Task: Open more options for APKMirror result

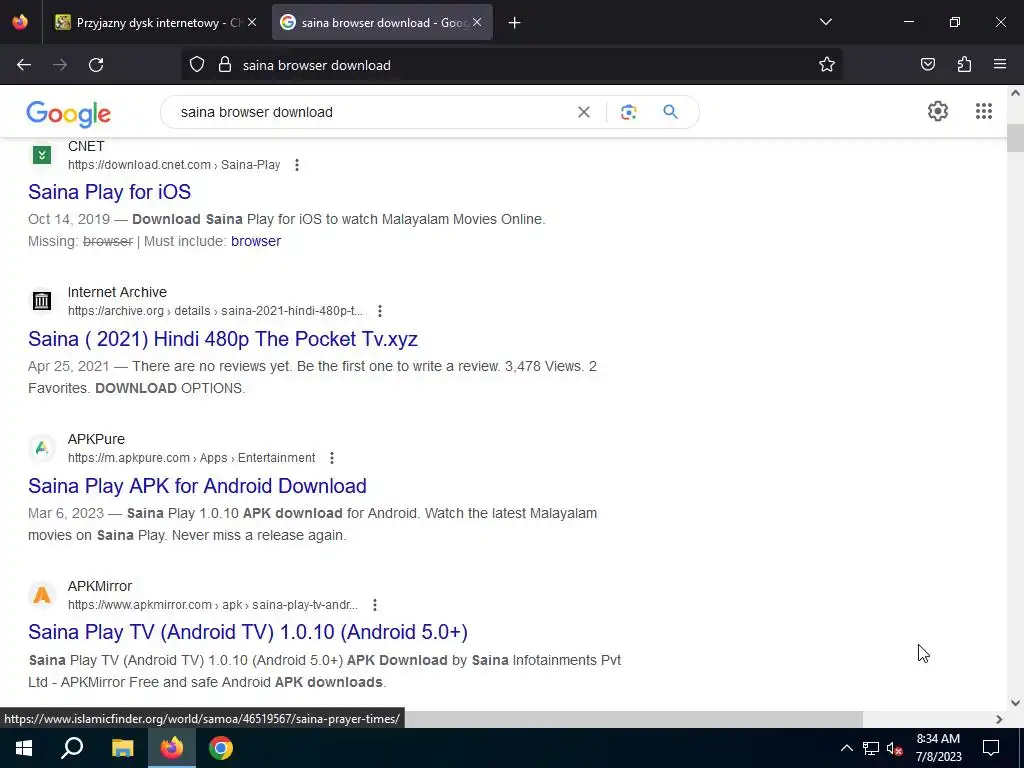Action: pyautogui.click(x=375, y=605)
